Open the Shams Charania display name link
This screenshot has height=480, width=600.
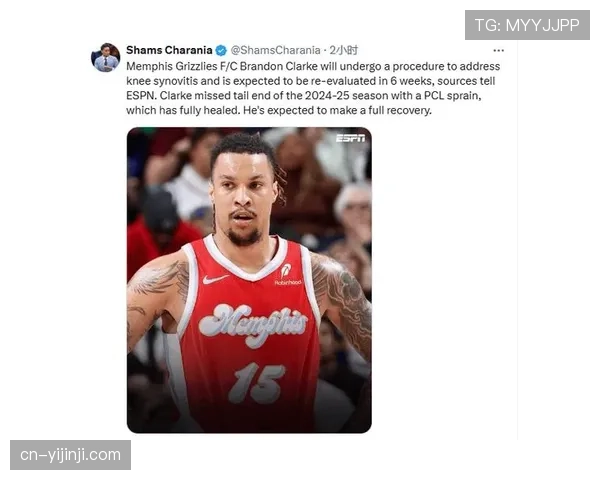[169, 50]
